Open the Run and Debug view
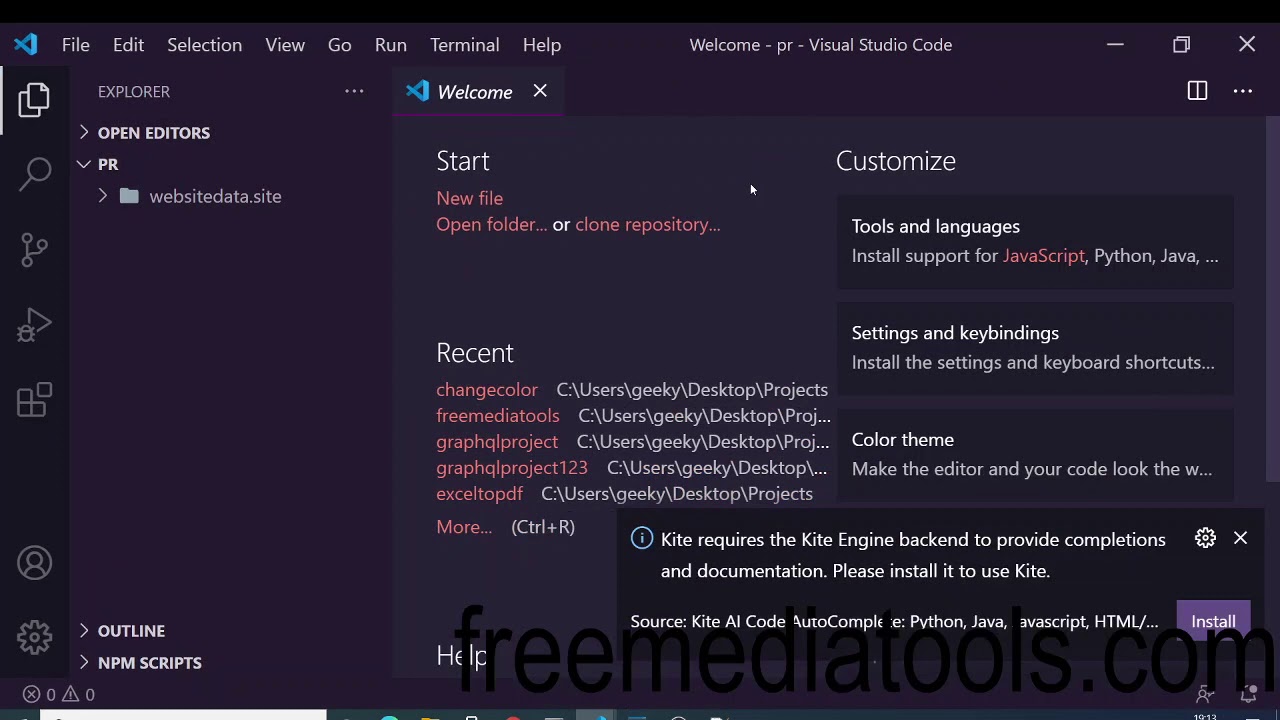 pos(34,325)
